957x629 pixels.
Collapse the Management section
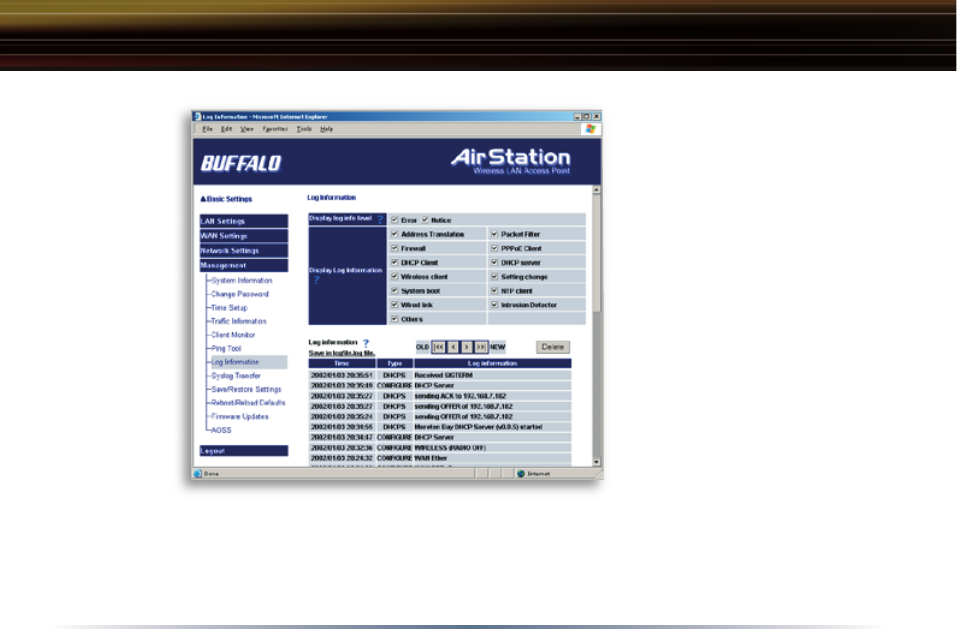coord(244,265)
